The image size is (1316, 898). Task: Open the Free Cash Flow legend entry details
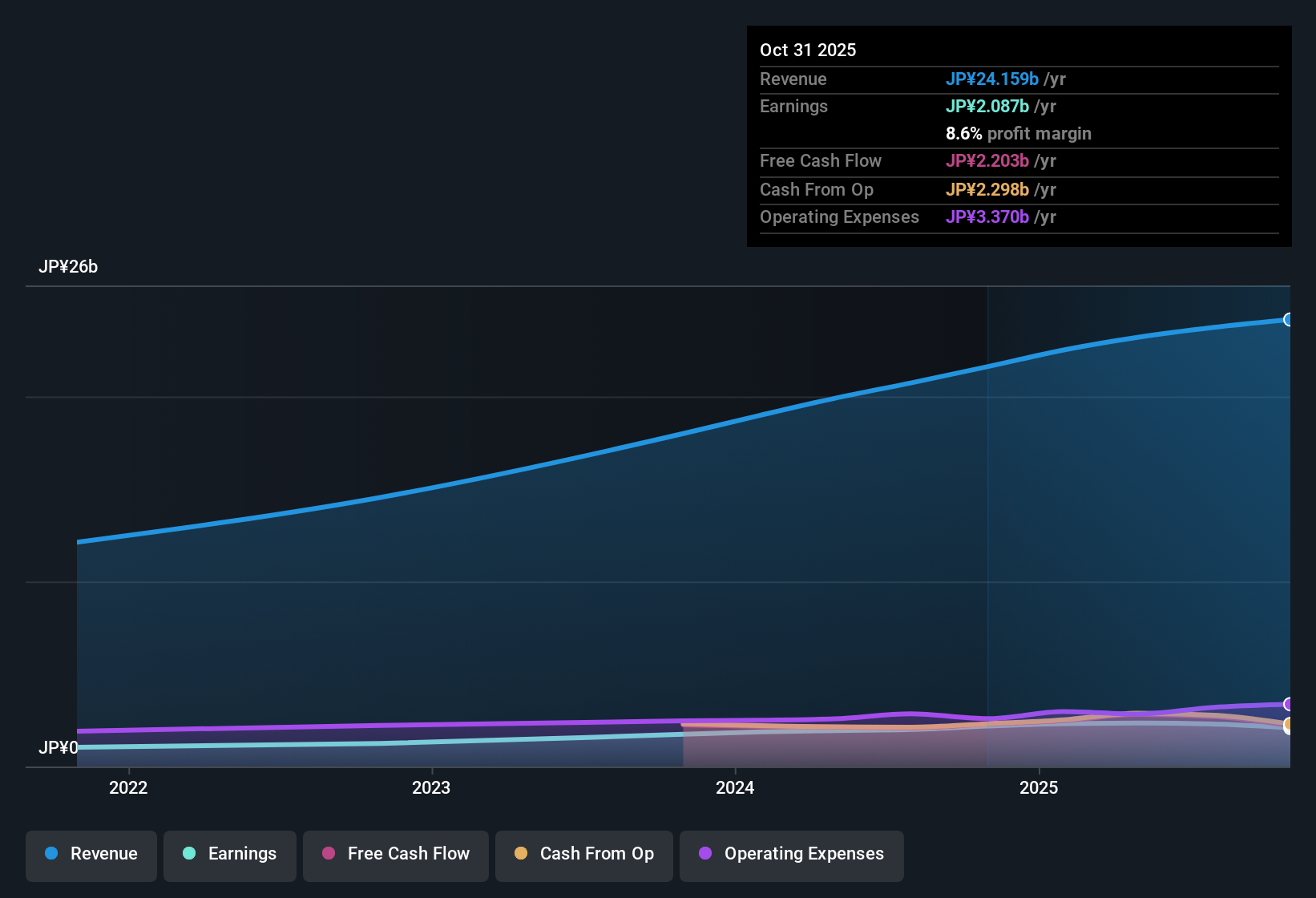(395, 854)
